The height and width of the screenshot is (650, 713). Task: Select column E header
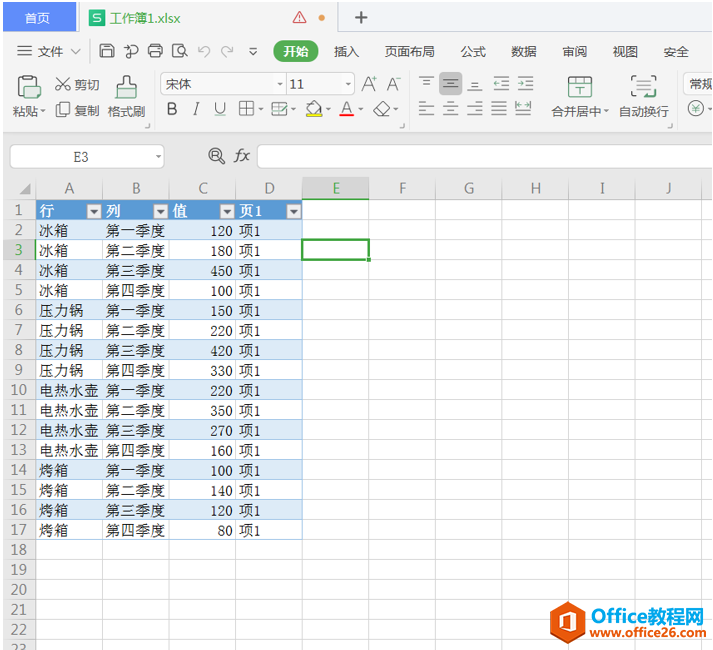click(x=336, y=188)
